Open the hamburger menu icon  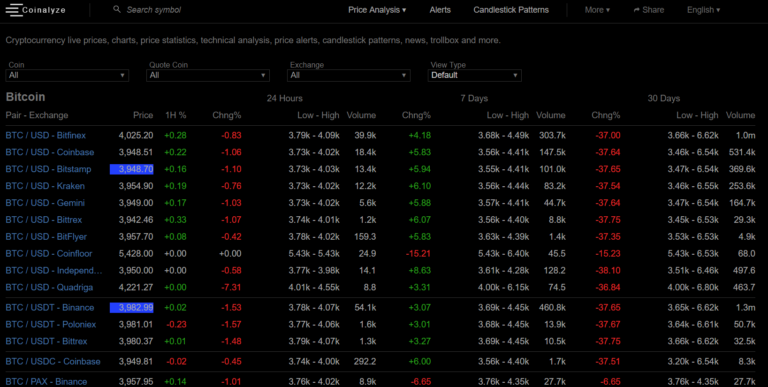14,10
